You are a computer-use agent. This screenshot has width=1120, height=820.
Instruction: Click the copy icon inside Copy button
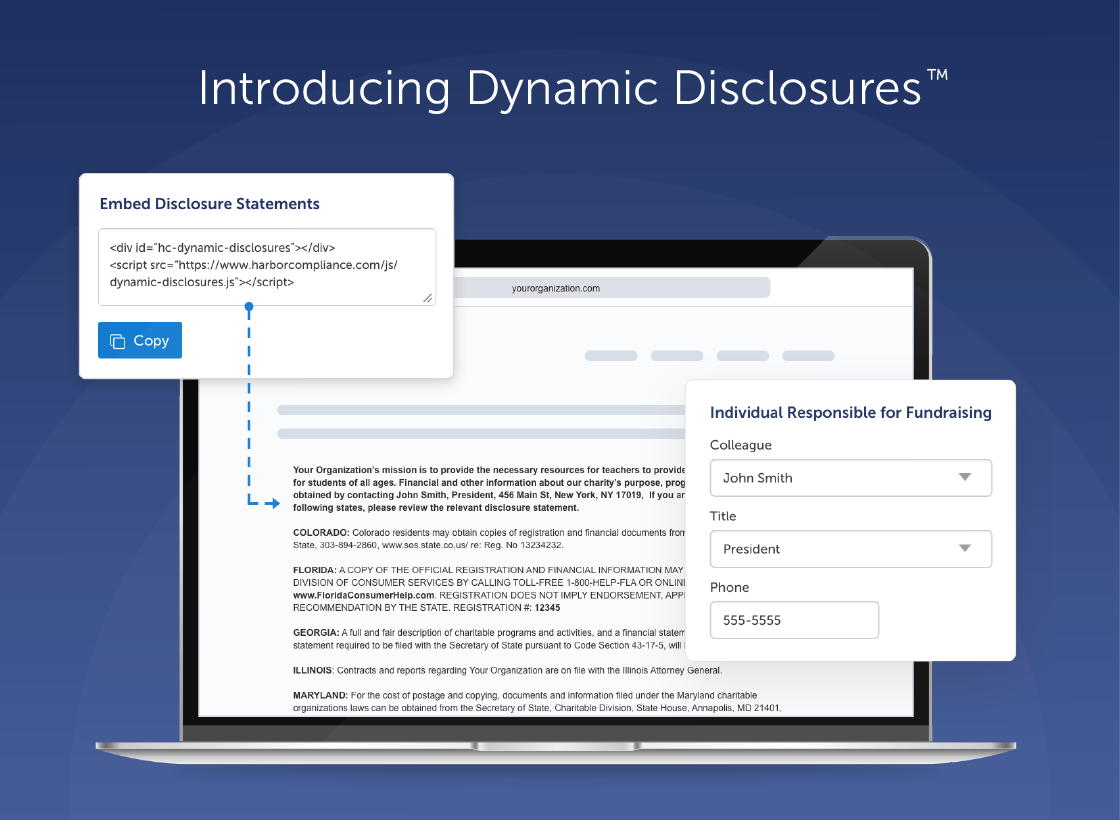point(117,341)
